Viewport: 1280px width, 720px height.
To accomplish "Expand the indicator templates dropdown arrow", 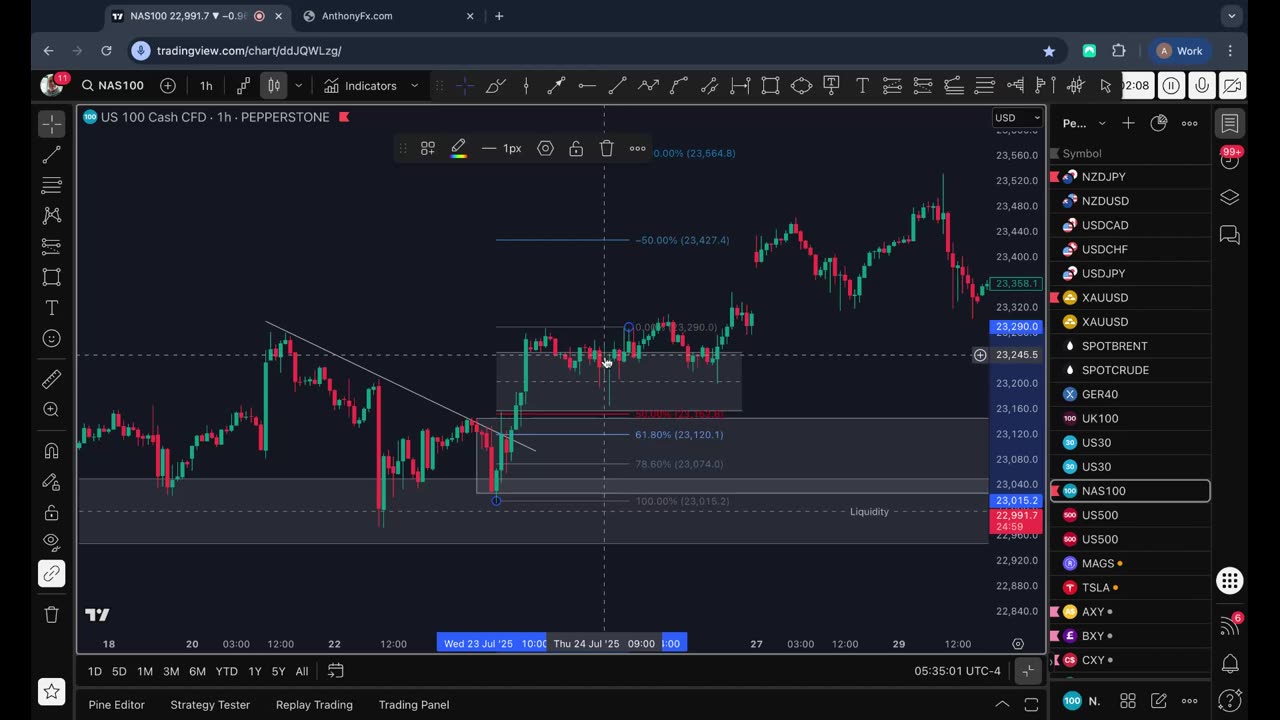I will [x=414, y=86].
